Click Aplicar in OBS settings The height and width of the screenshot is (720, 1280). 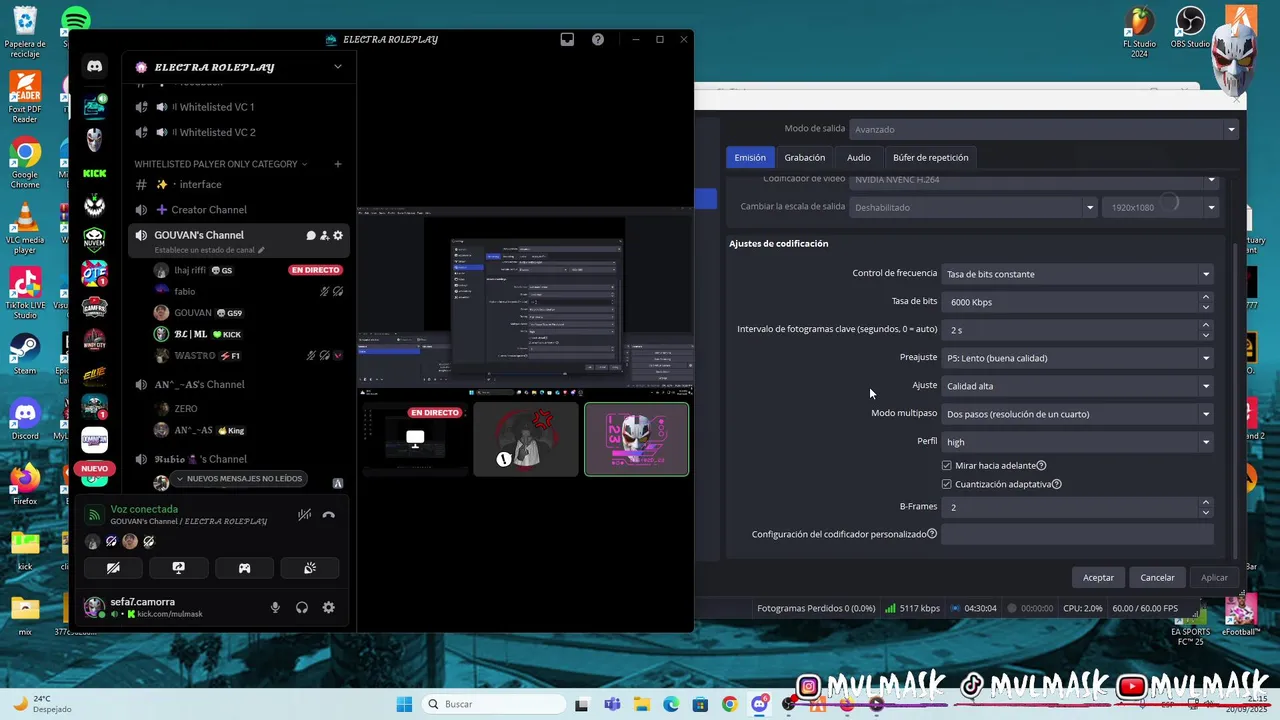click(x=1214, y=577)
